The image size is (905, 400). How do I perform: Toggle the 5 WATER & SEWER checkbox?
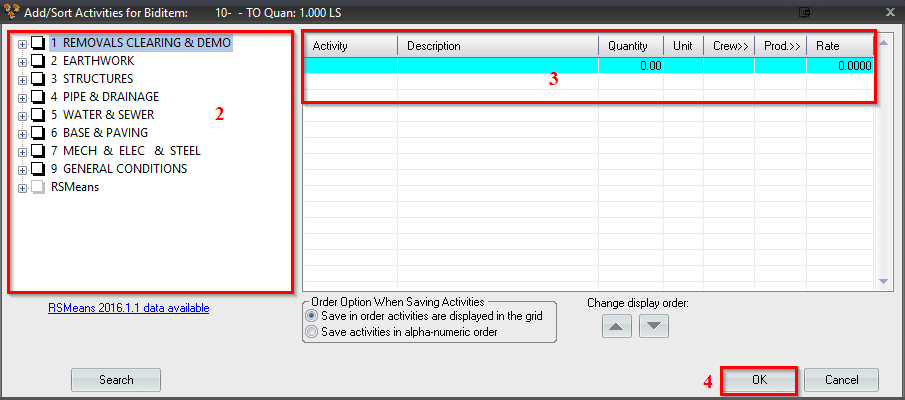[x=38, y=115]
